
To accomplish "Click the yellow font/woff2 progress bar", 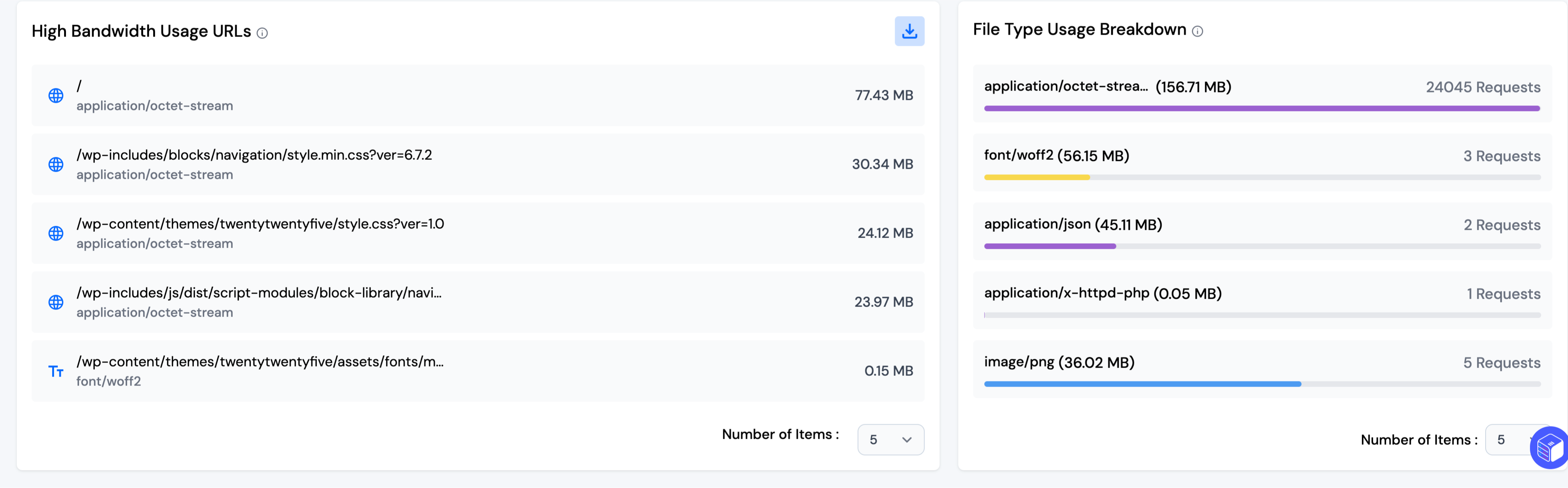I will [1037, 177].
